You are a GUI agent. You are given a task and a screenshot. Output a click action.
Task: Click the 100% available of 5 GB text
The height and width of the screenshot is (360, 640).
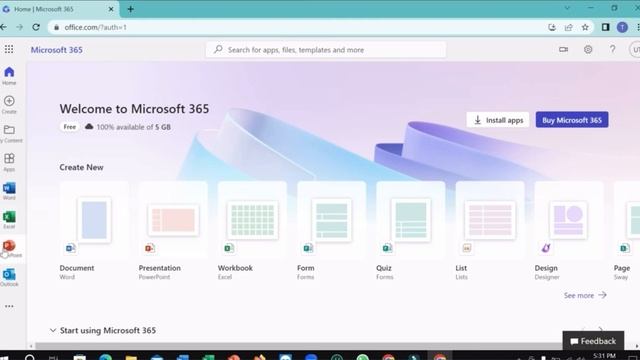133,127
